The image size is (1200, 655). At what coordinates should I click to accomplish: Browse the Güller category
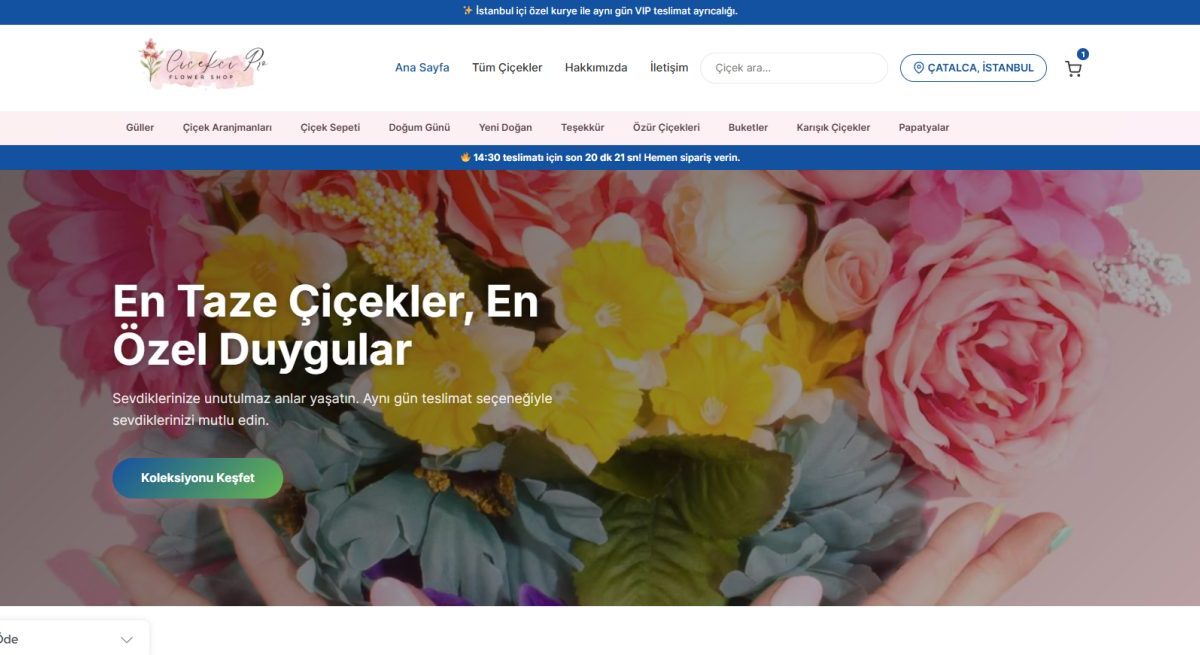(x=140, y=128)
